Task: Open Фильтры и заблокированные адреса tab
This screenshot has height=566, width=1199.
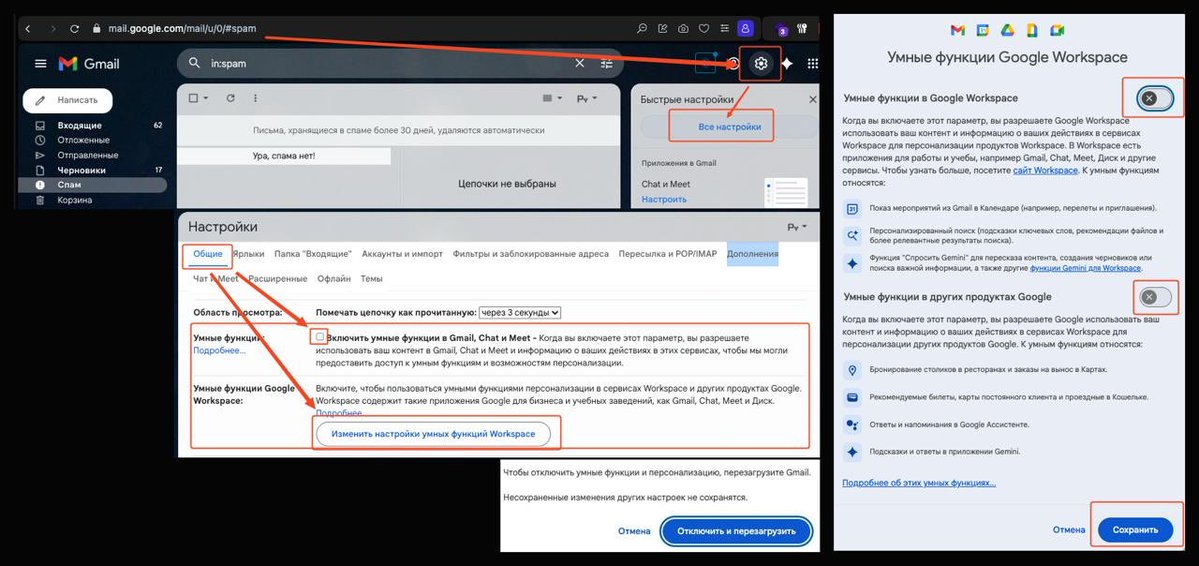Action: point(531,254)
